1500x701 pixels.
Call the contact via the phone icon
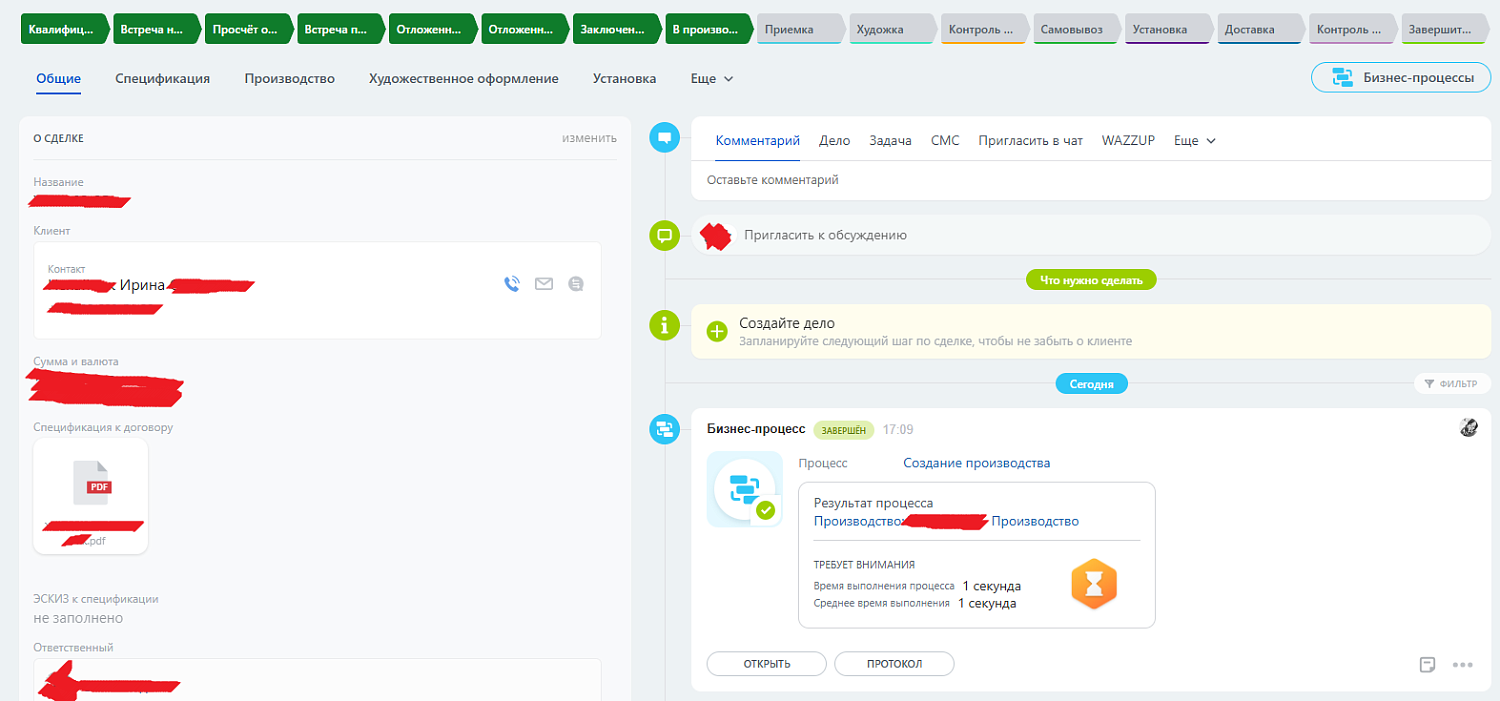(511, 284)
